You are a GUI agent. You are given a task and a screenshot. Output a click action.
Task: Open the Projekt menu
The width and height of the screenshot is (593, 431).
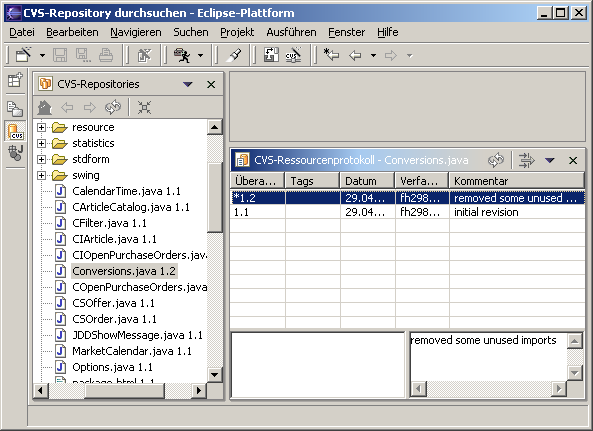(237, 32)
